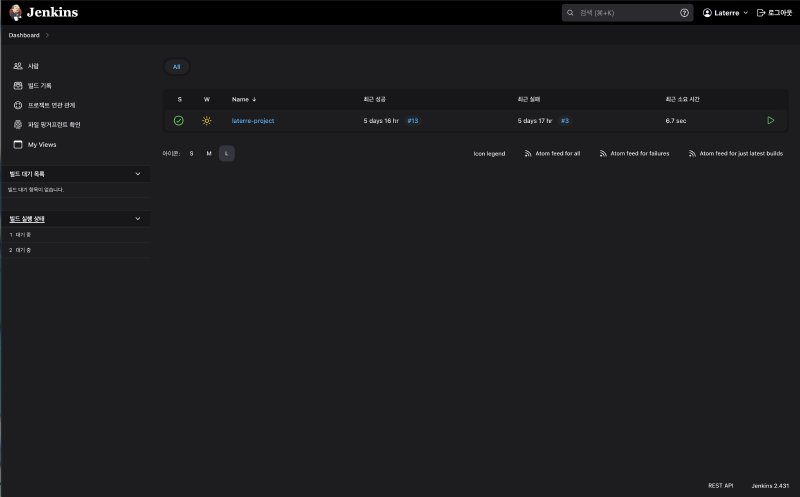Sort by the 최근 소요 시간 column header

[682, 100]
